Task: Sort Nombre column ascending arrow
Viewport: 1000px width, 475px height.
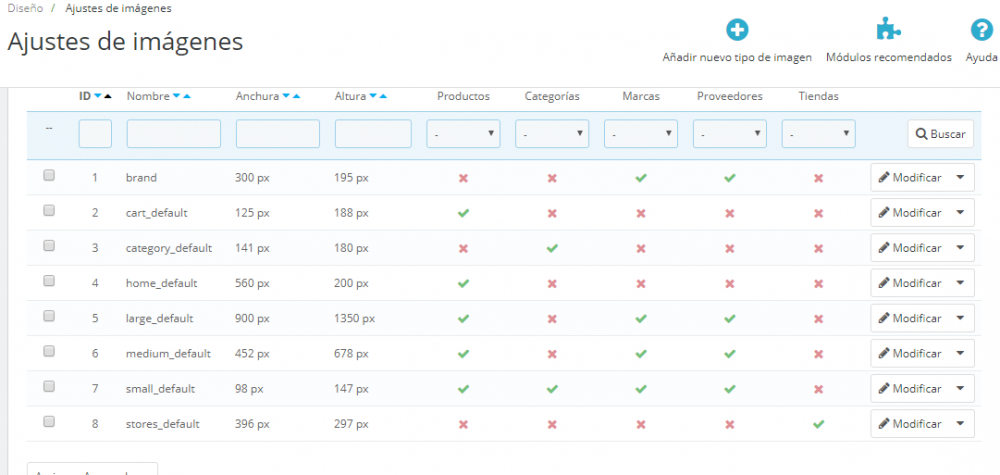Action: (x=186, y=96)
